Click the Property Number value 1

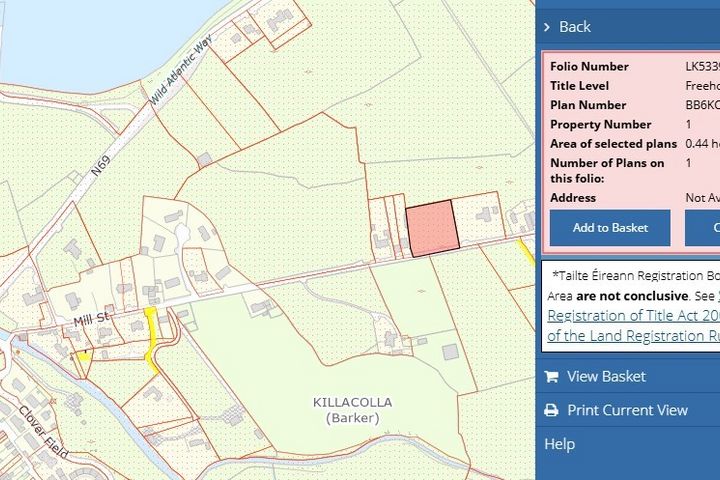pos(688,124)
